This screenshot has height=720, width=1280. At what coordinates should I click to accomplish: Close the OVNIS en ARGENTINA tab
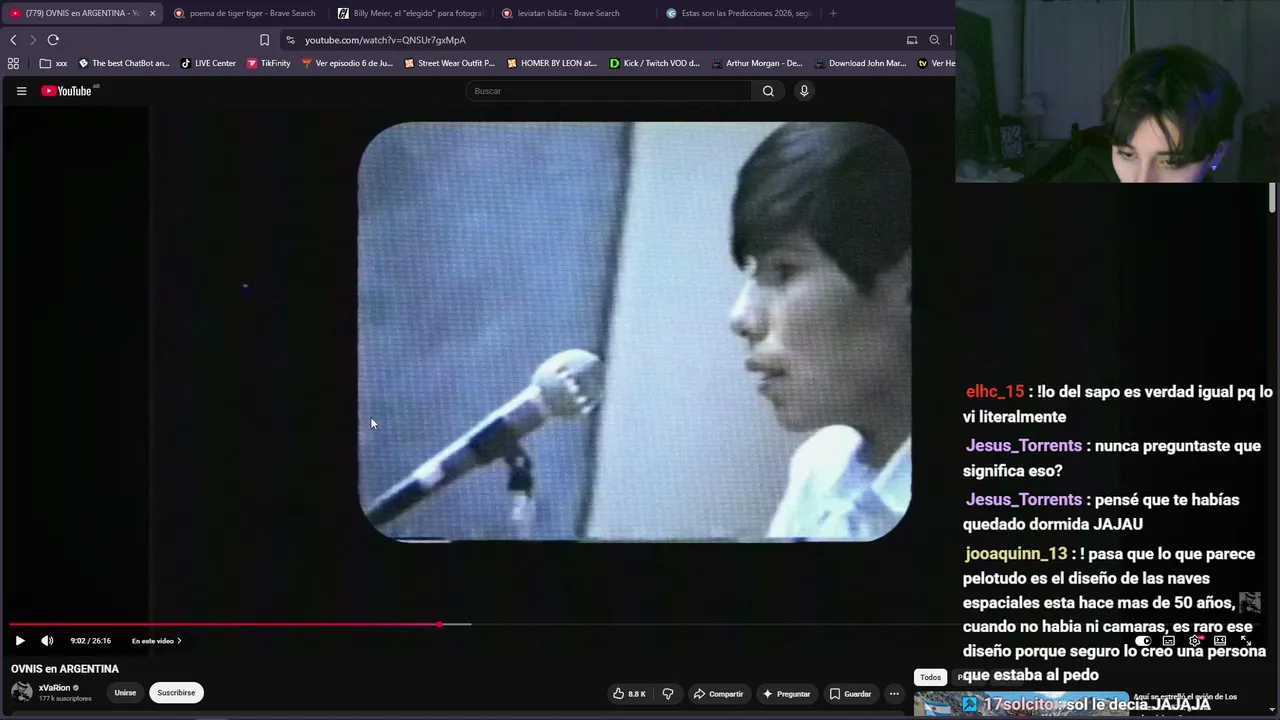click(152, 13)
